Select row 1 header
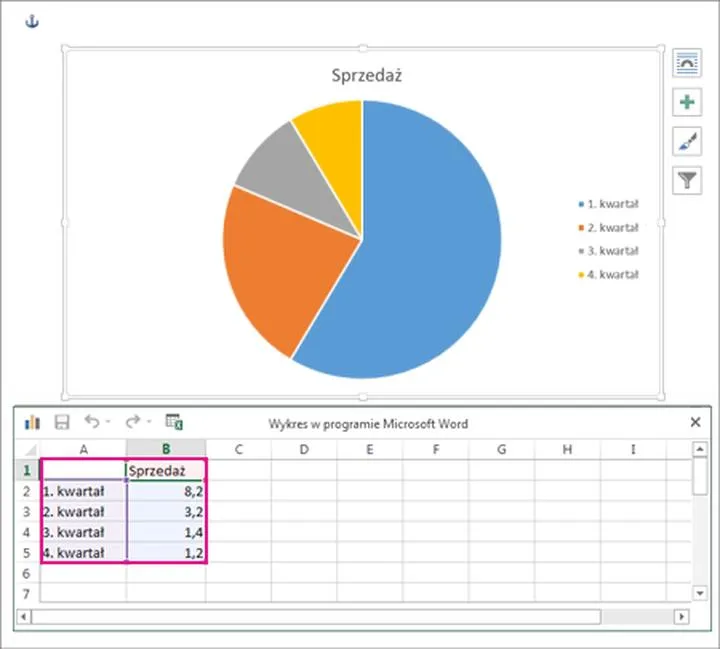 [x=27, y=470]
